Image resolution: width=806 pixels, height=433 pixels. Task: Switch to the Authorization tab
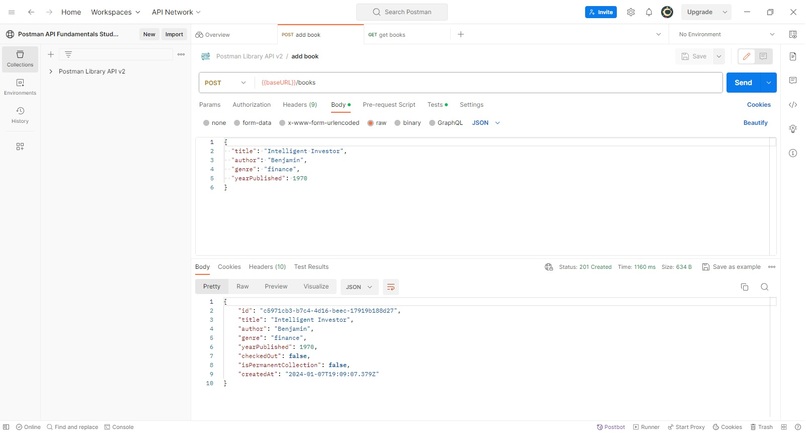click(251, 105)
